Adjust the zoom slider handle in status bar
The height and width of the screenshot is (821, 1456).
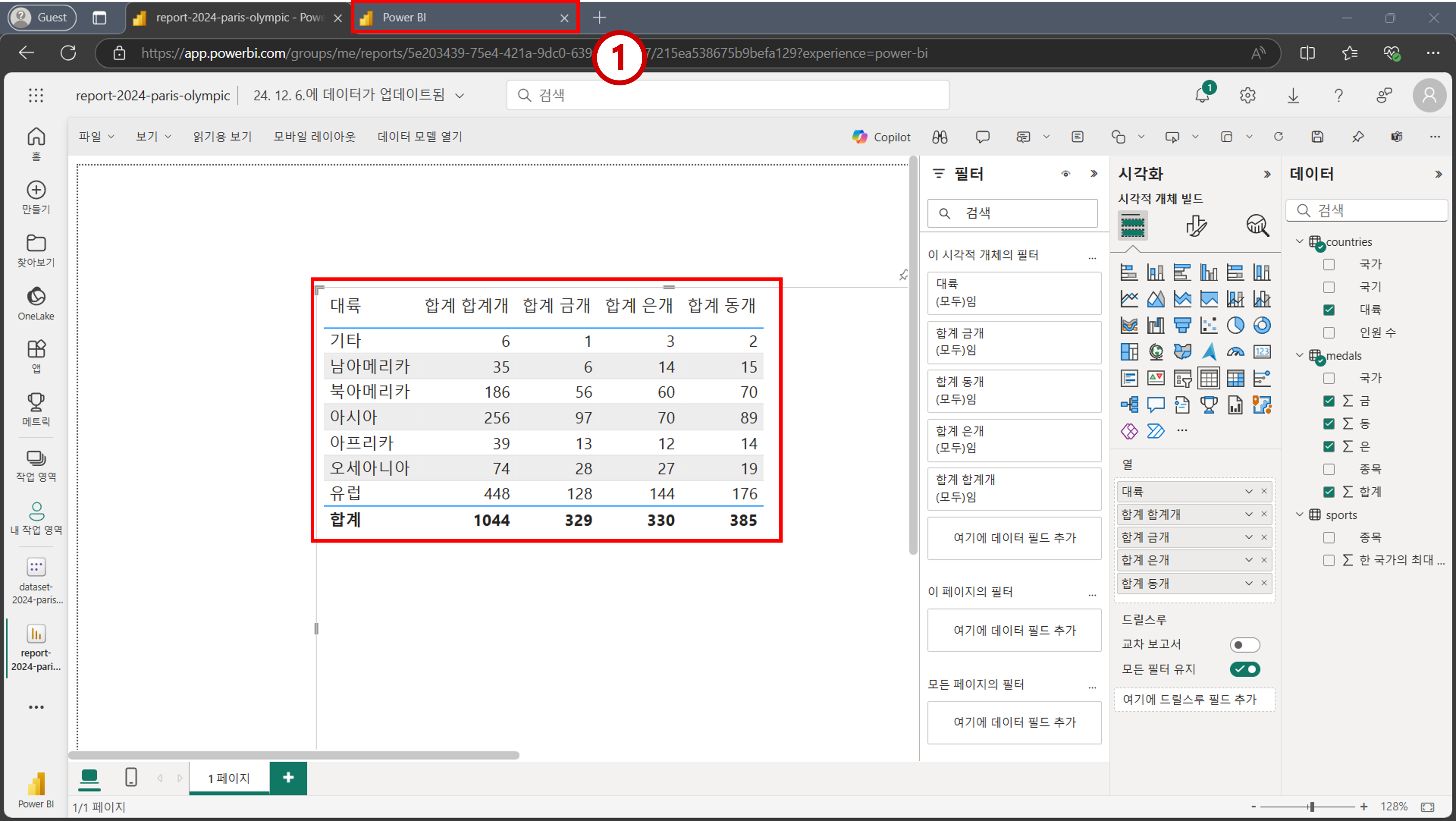click(x=1312, y=807)
